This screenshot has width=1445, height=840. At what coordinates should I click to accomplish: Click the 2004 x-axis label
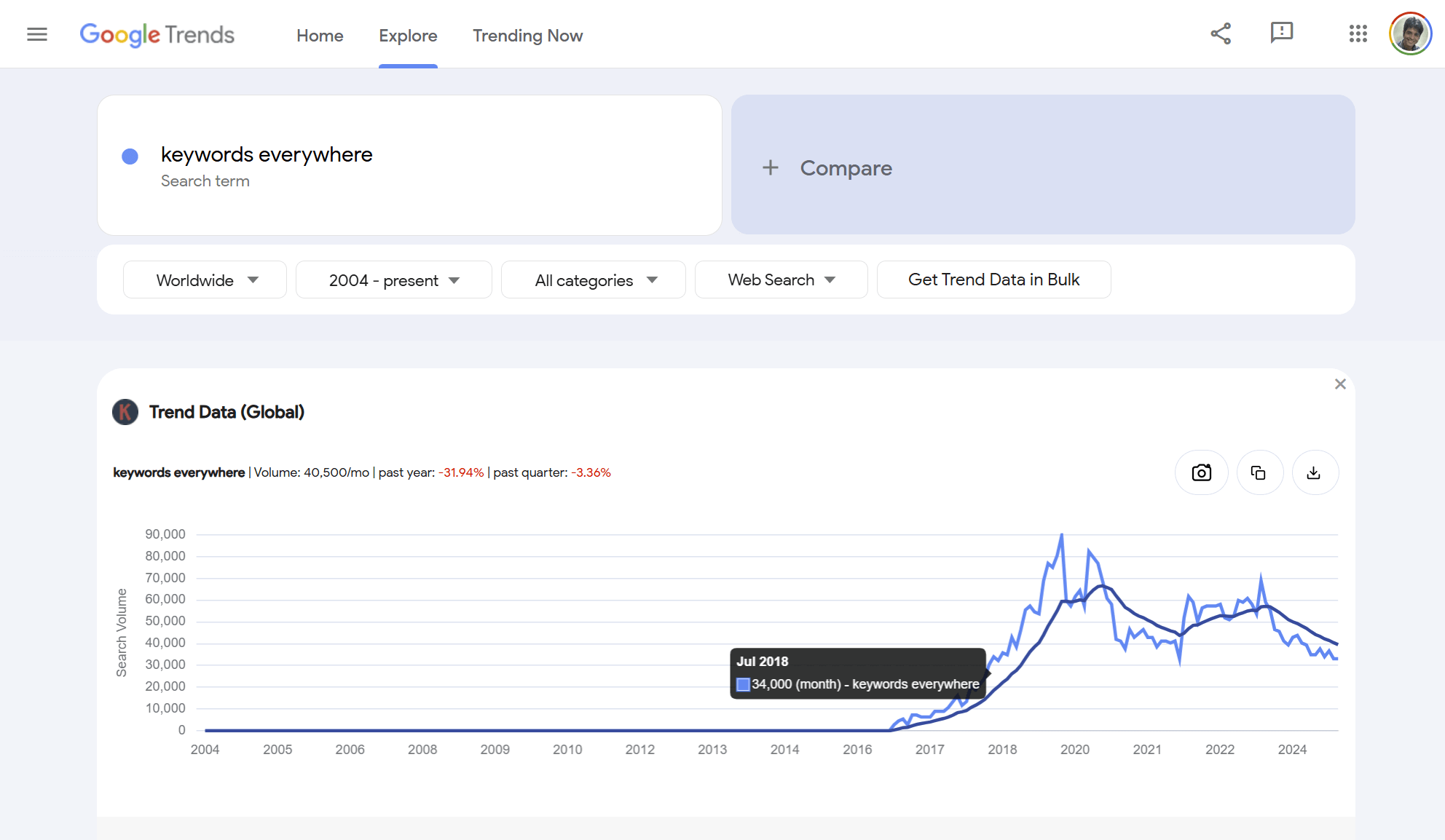tap(205, 750)
